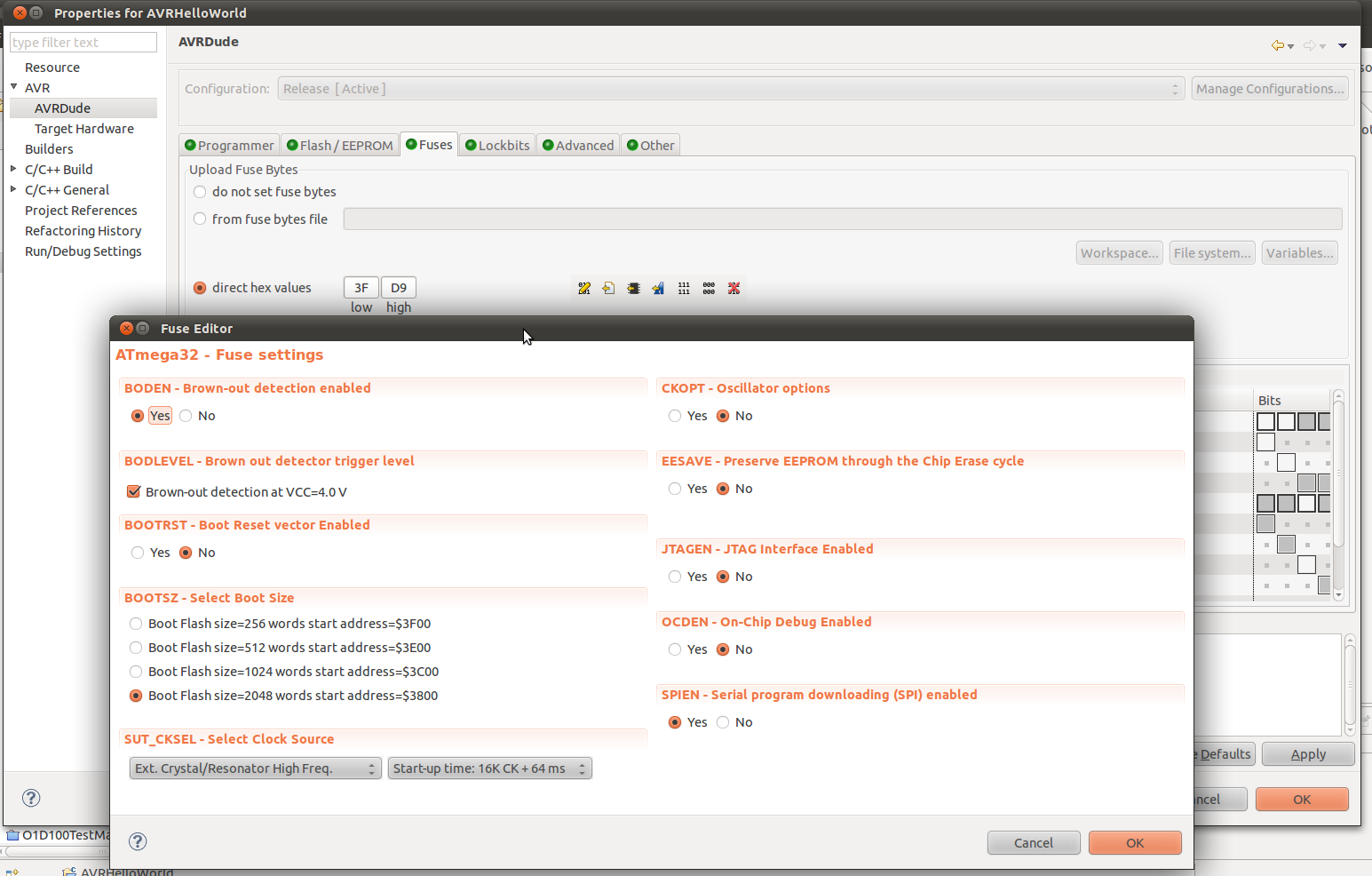
Task: Switch to the Advanced tab
Action: [578, 145]
